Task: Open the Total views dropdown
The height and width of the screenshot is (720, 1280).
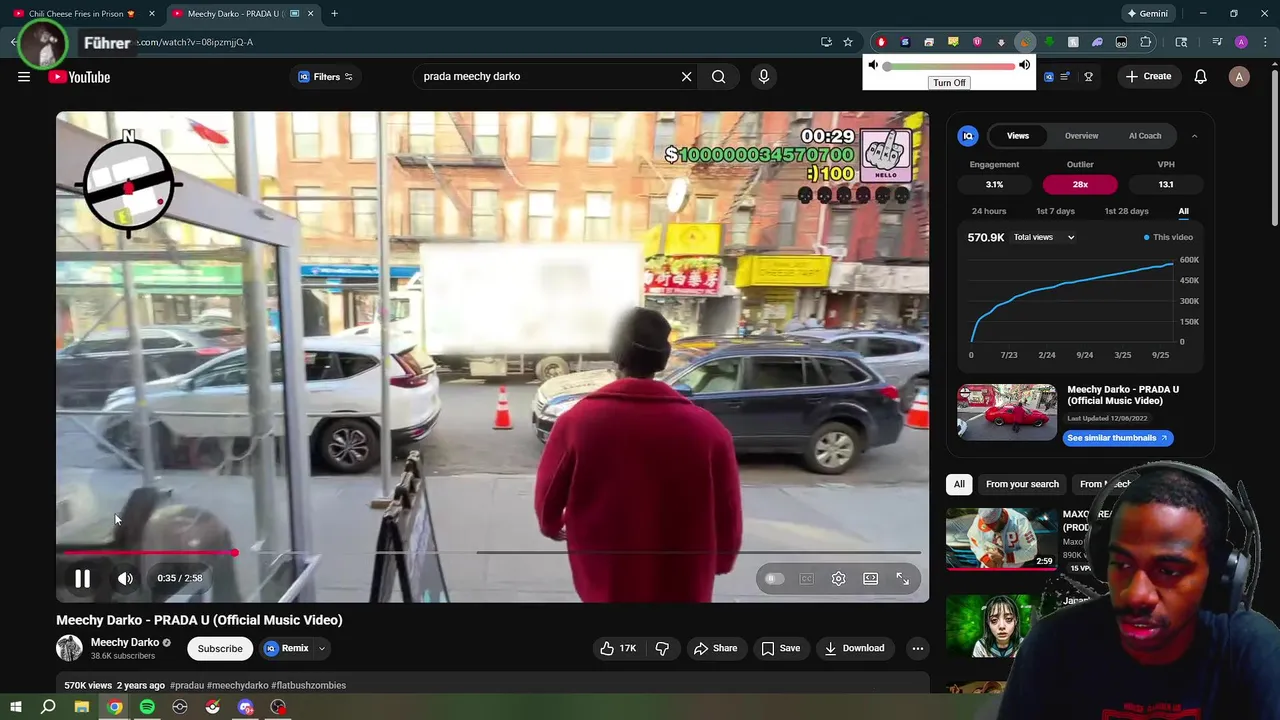Action: pyautogui.click(x=1044, y=237)
